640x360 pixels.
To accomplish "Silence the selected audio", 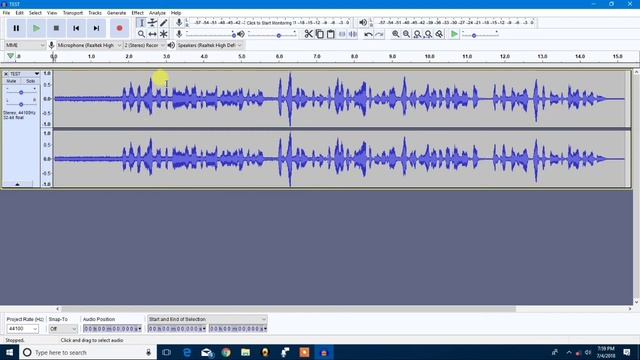I will click(x=353, y=34).
